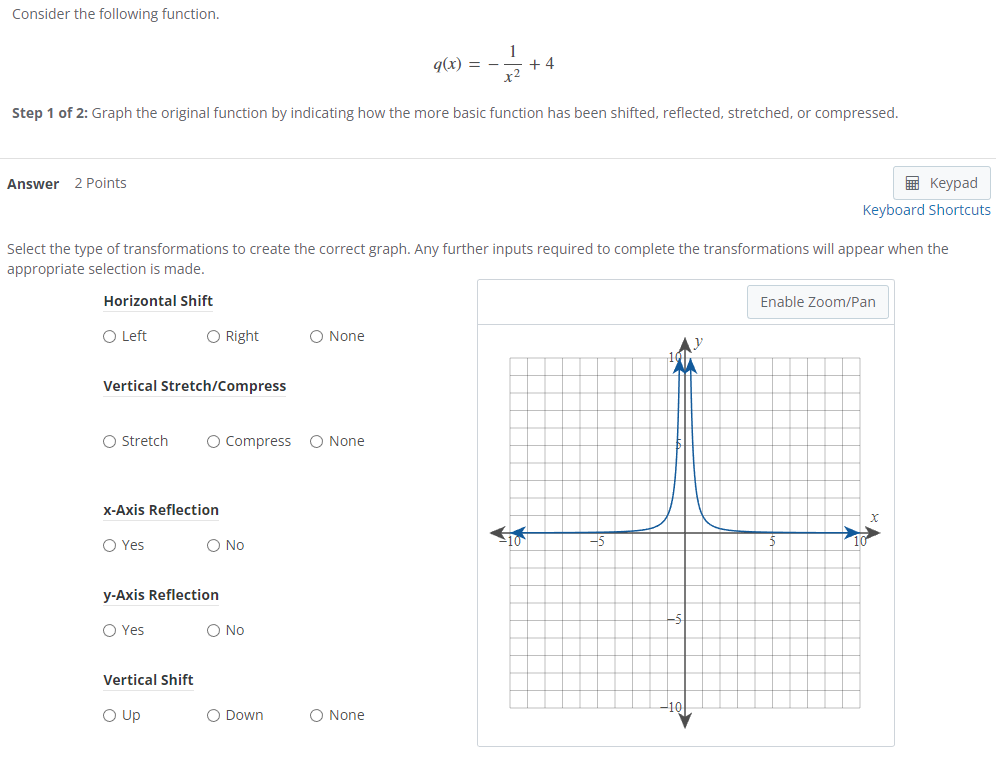
Task: Choose Stretch under Vertical Stretch/Compress
Action: 109,441
